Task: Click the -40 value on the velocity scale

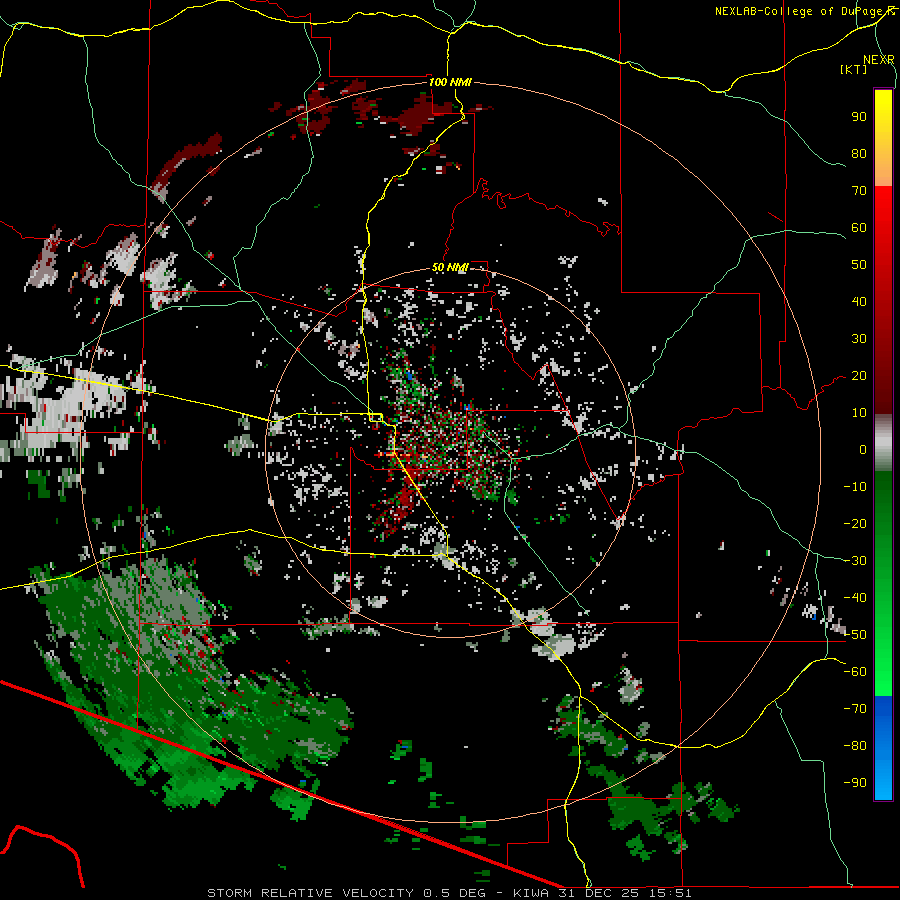Action: (855, 598)
